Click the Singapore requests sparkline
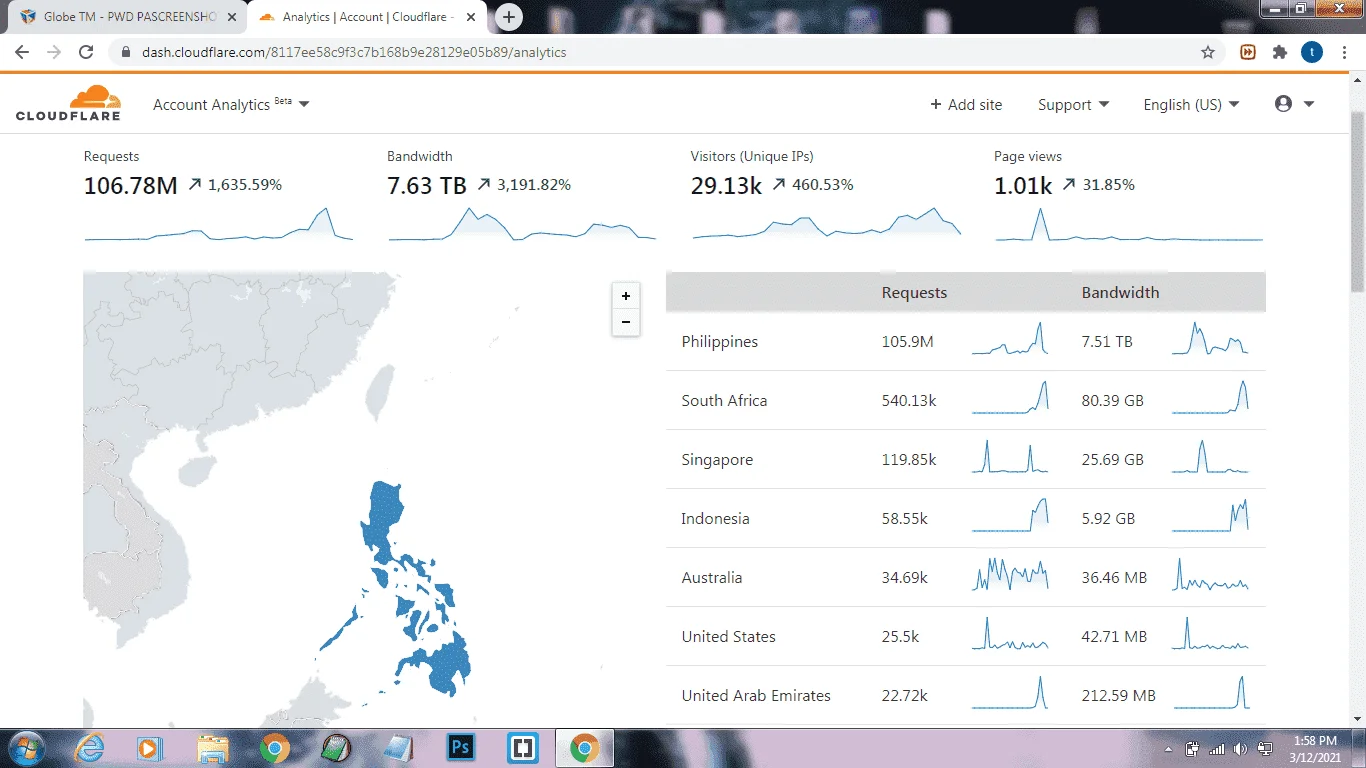 click(1010, 457)
